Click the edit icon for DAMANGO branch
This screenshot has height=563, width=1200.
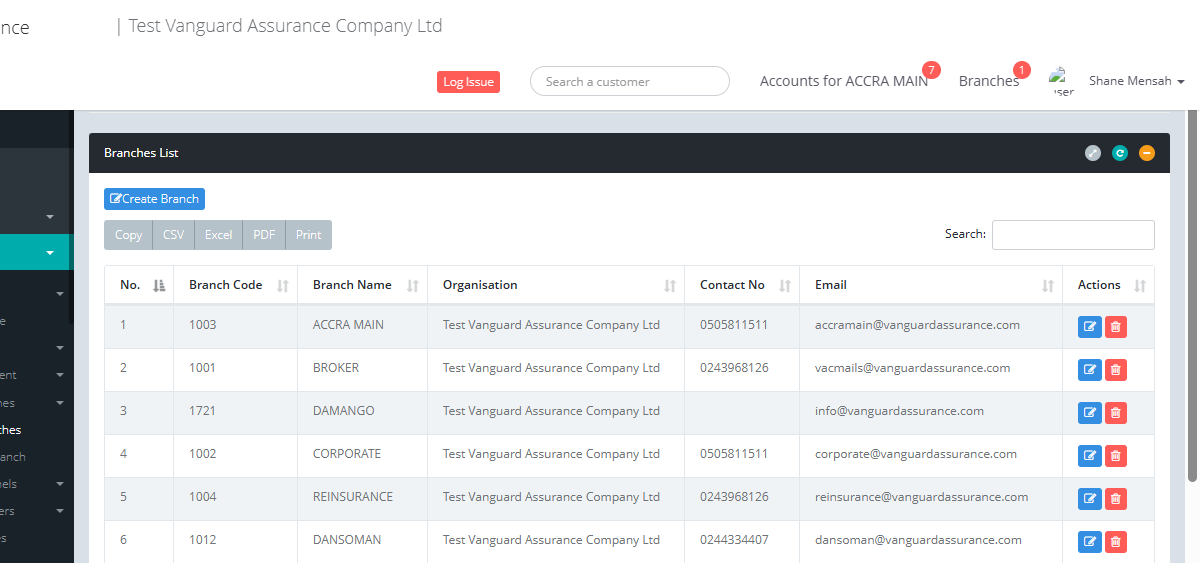click(x=1089, y=412)
